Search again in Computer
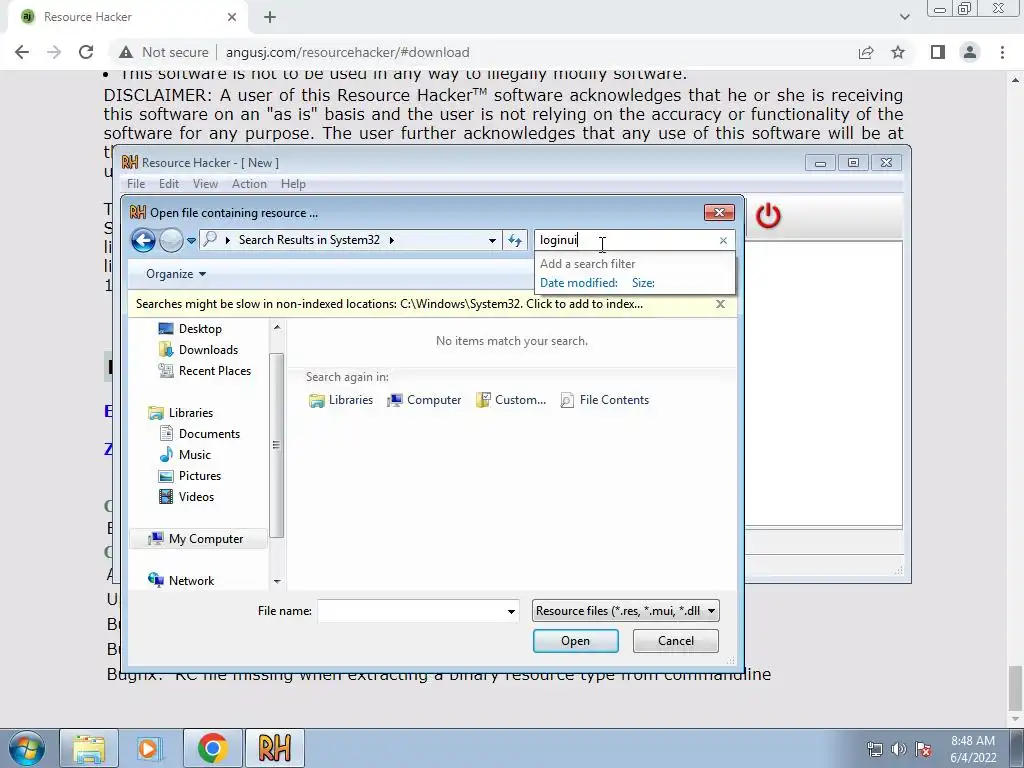The height and width of the screenshot is (768, 1024). tap(424, 400)
